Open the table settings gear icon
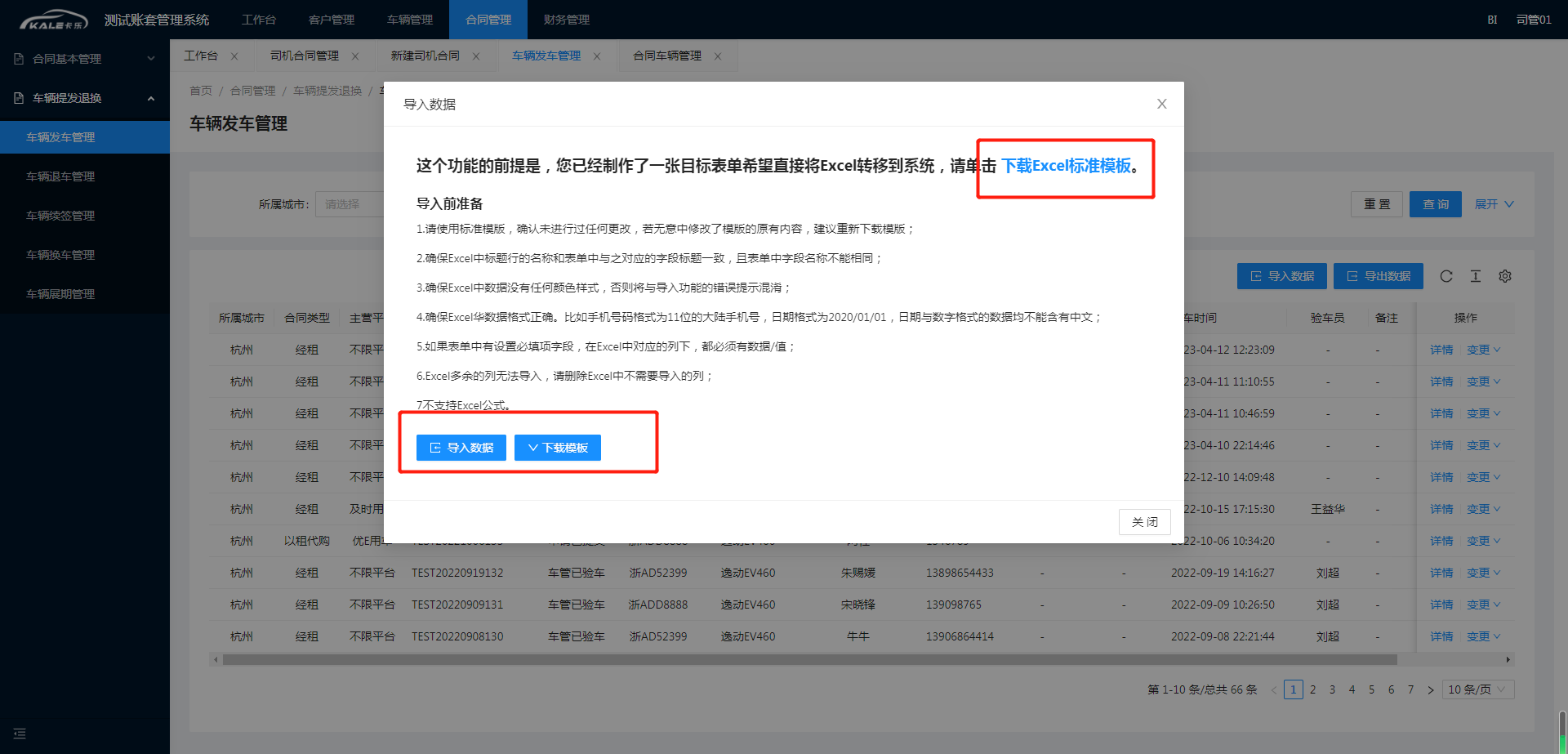 (x=1504, y=276)
